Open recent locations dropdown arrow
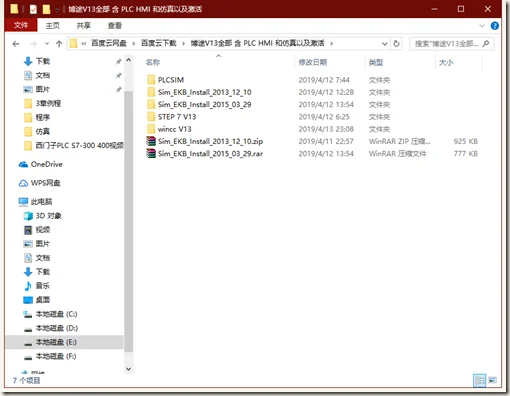 point(47,44)
